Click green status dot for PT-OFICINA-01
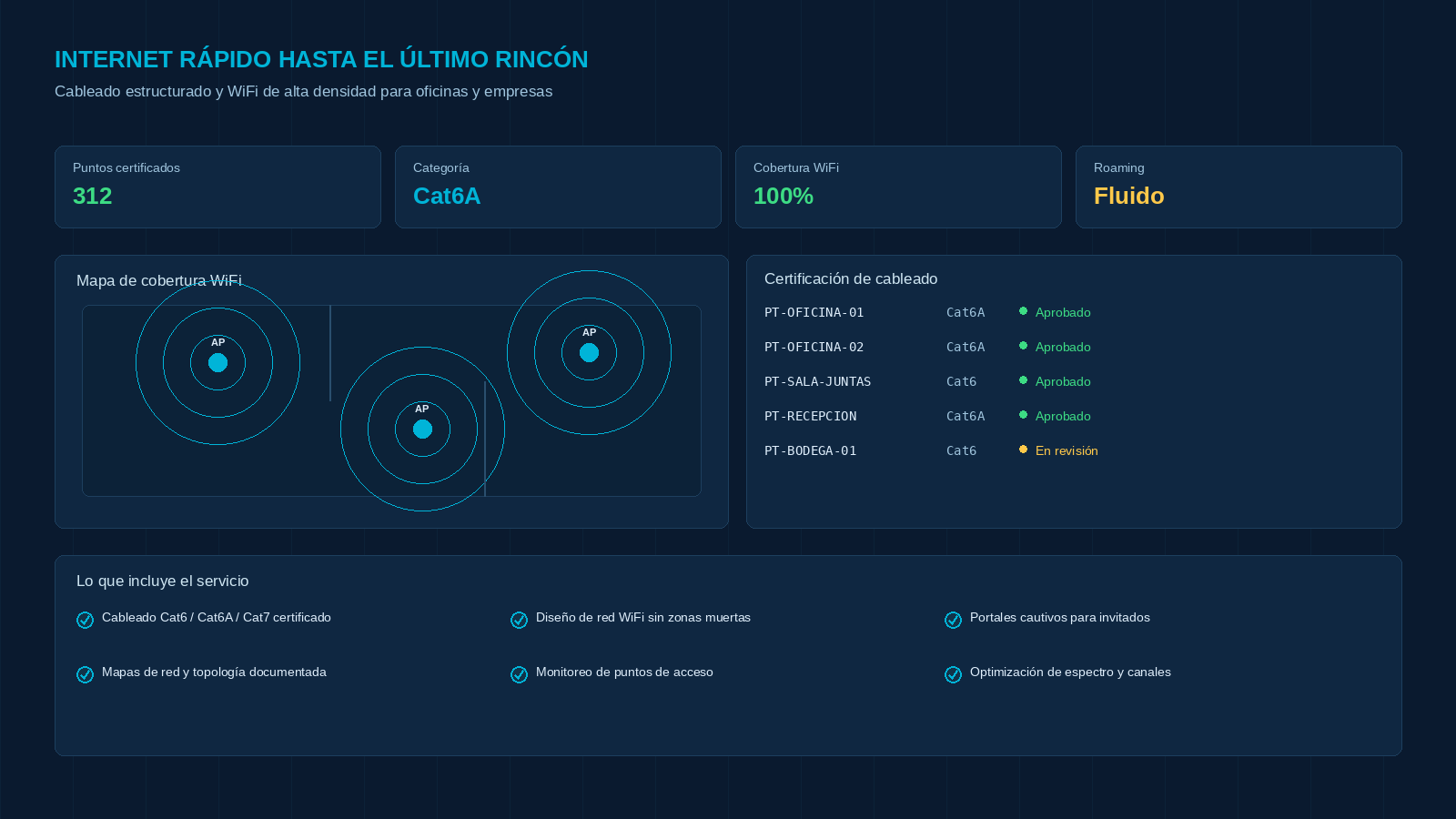This screenshot has width=1456, height=819. click(1024, 311)
